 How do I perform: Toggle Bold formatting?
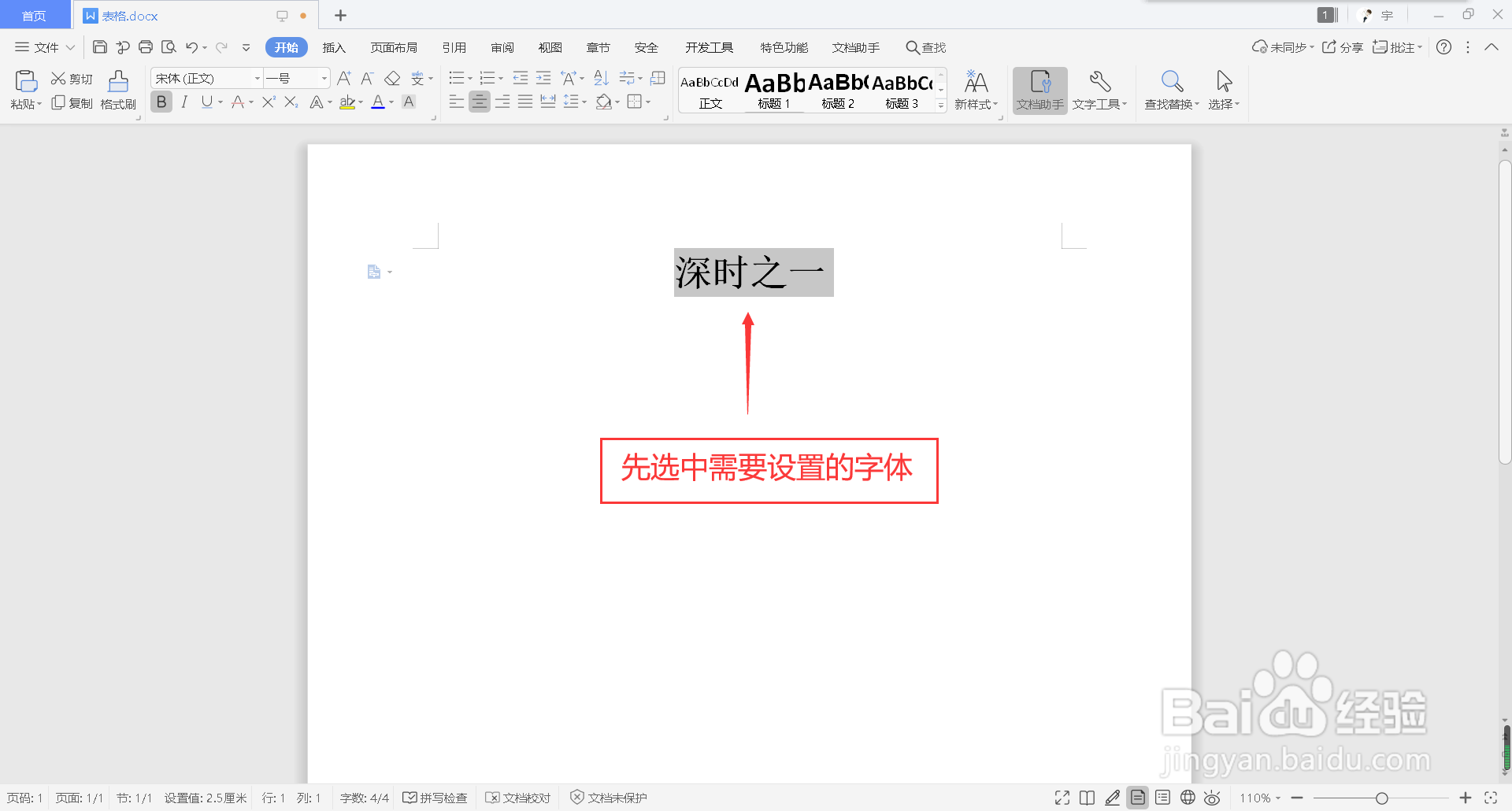click(x=161, y=102)
